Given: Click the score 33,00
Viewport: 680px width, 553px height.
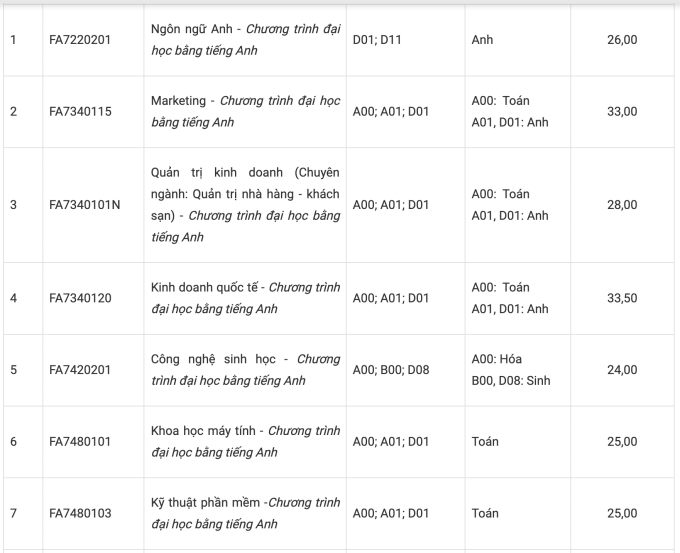Looking at the screenshot, I should coord(621,111).
